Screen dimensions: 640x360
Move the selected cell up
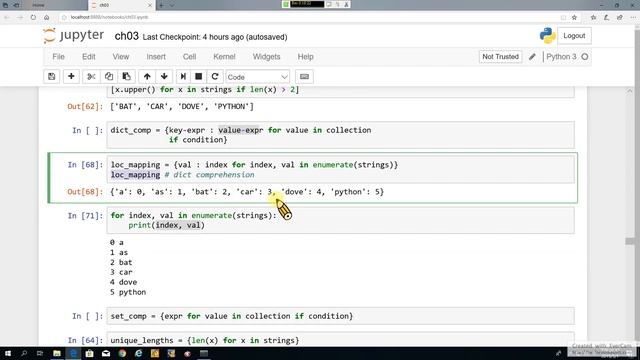click(x=147, y=77)
